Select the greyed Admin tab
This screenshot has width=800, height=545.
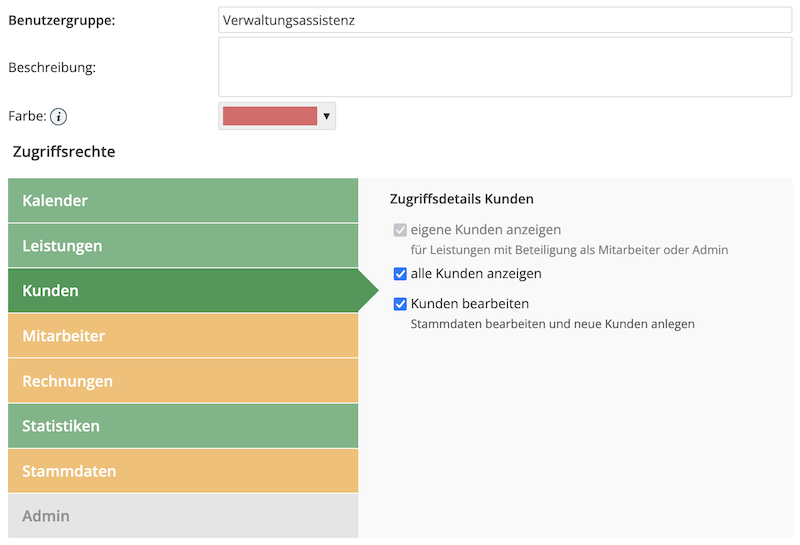183,516
